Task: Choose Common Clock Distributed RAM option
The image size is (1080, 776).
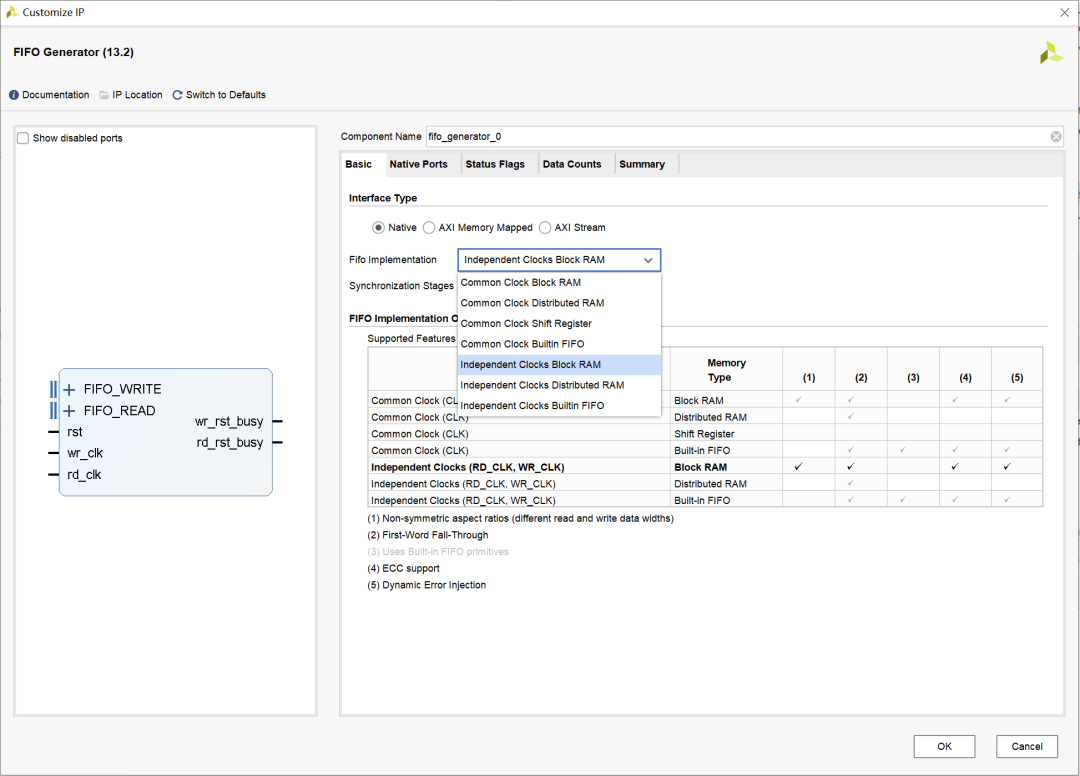Action: (x=559, y=303)
